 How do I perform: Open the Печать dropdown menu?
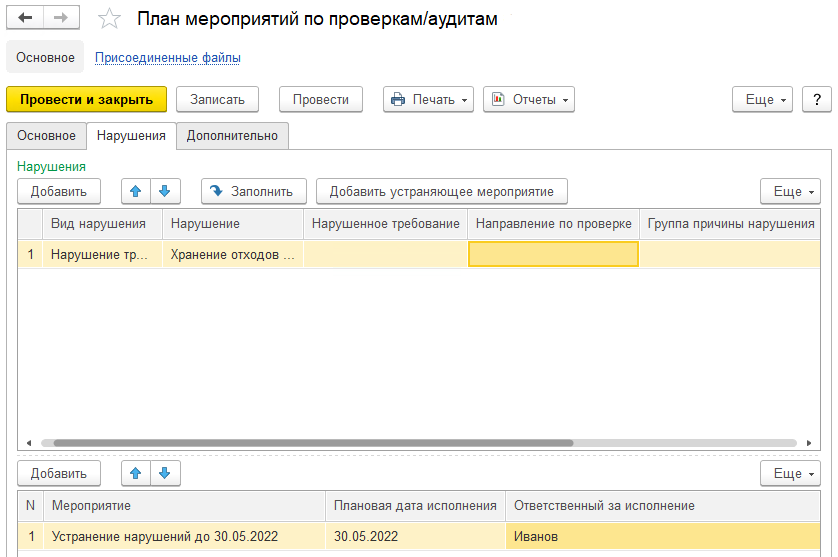click(x=428, y=99)
